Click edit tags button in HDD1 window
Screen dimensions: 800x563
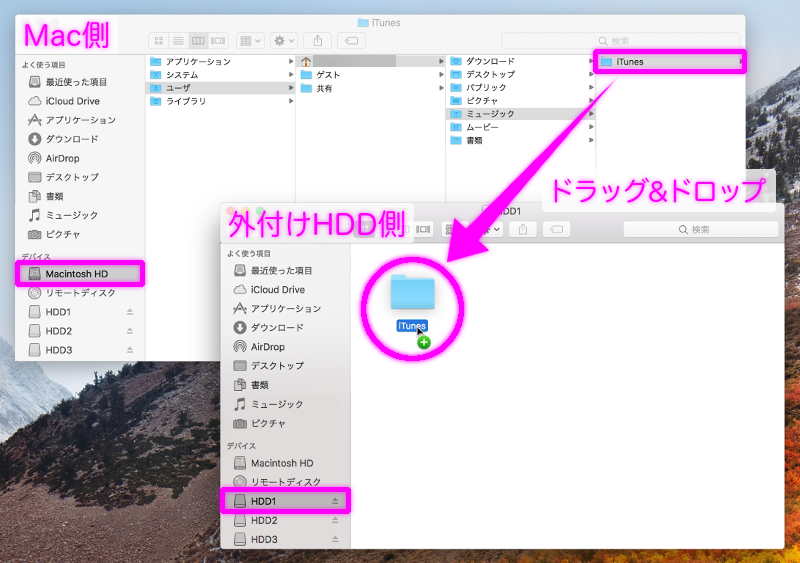coord(556,230)
